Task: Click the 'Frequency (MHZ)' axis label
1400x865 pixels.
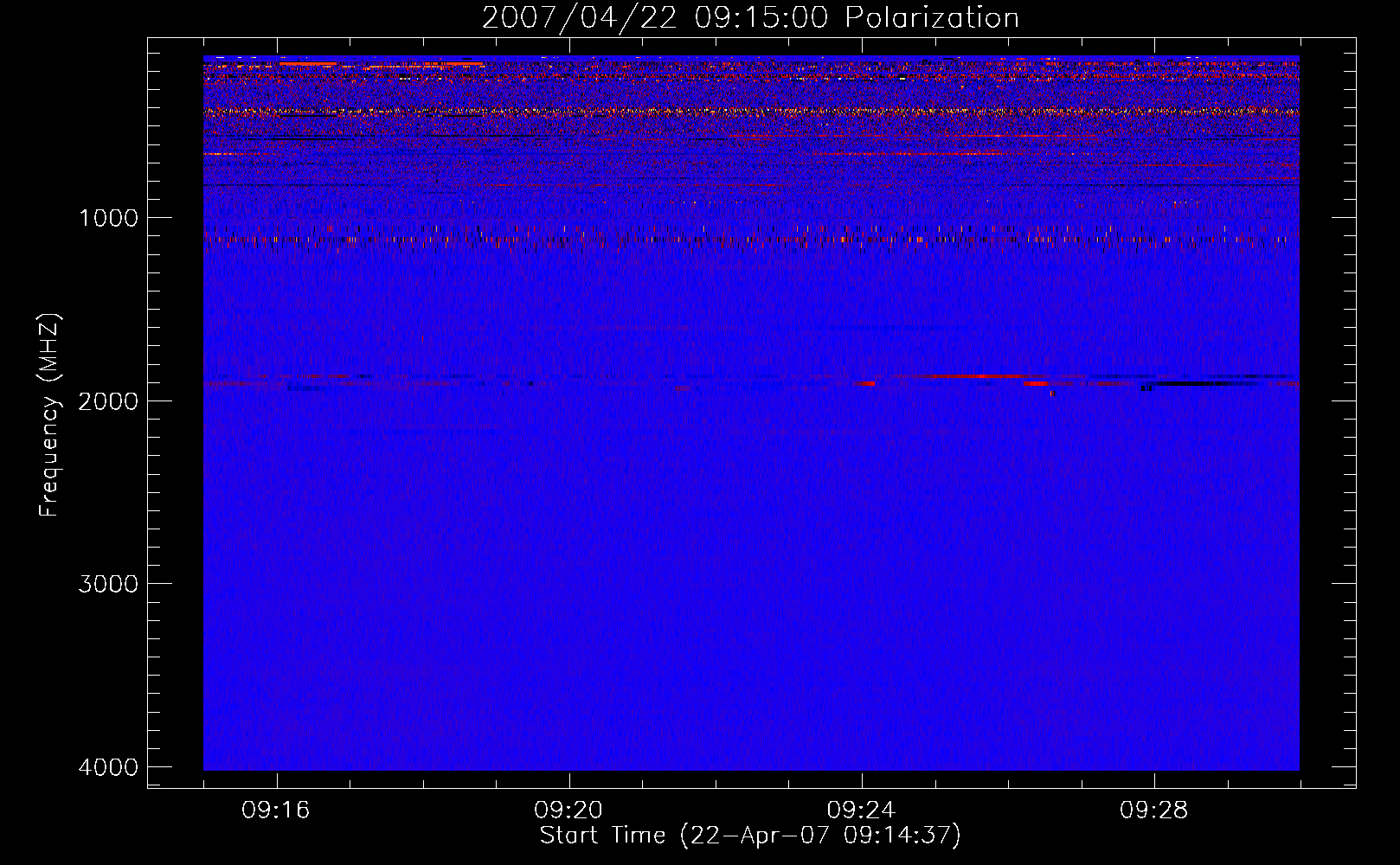Action: coord(49,415)
